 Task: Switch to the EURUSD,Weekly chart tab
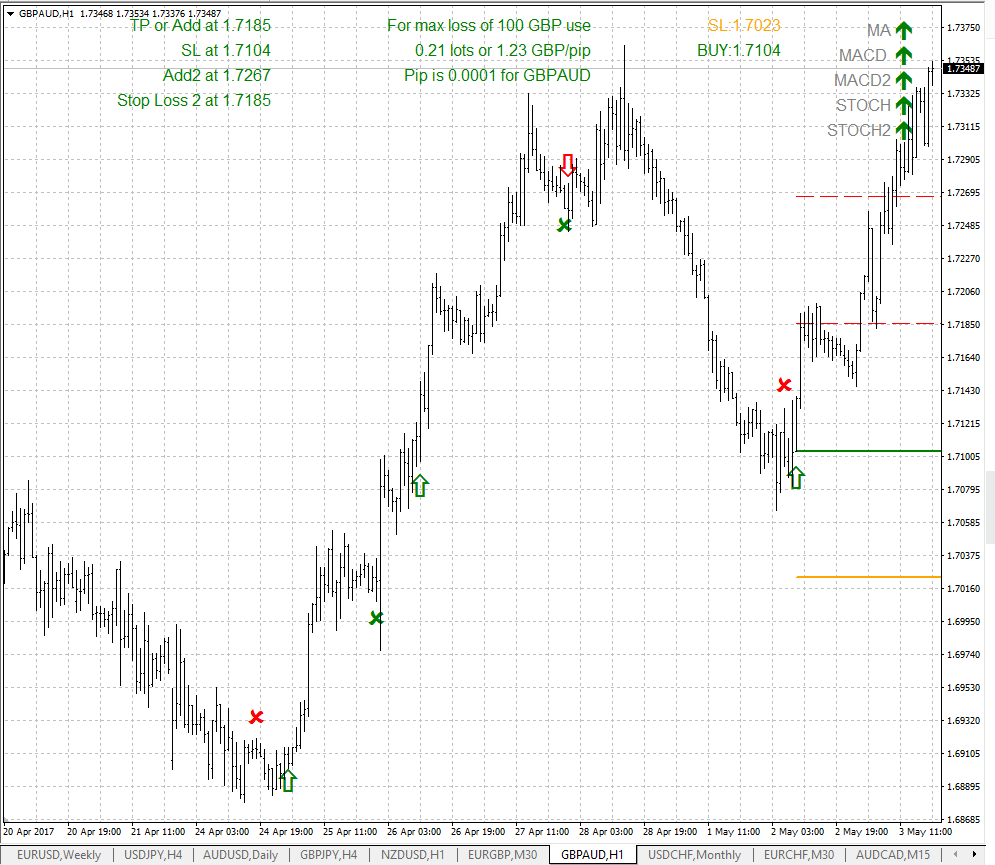tap(58, 855)
